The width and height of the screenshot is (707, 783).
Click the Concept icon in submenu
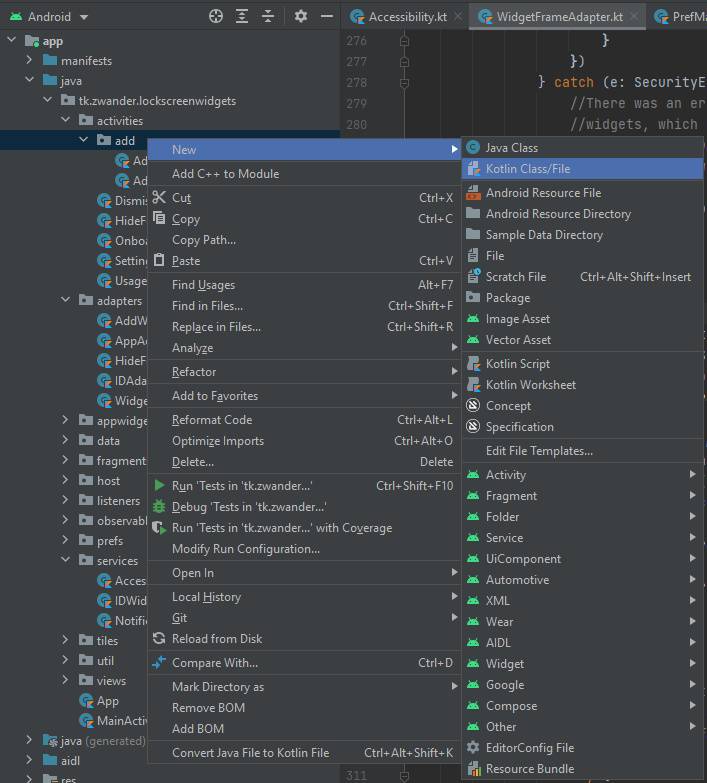pos(473,405)
